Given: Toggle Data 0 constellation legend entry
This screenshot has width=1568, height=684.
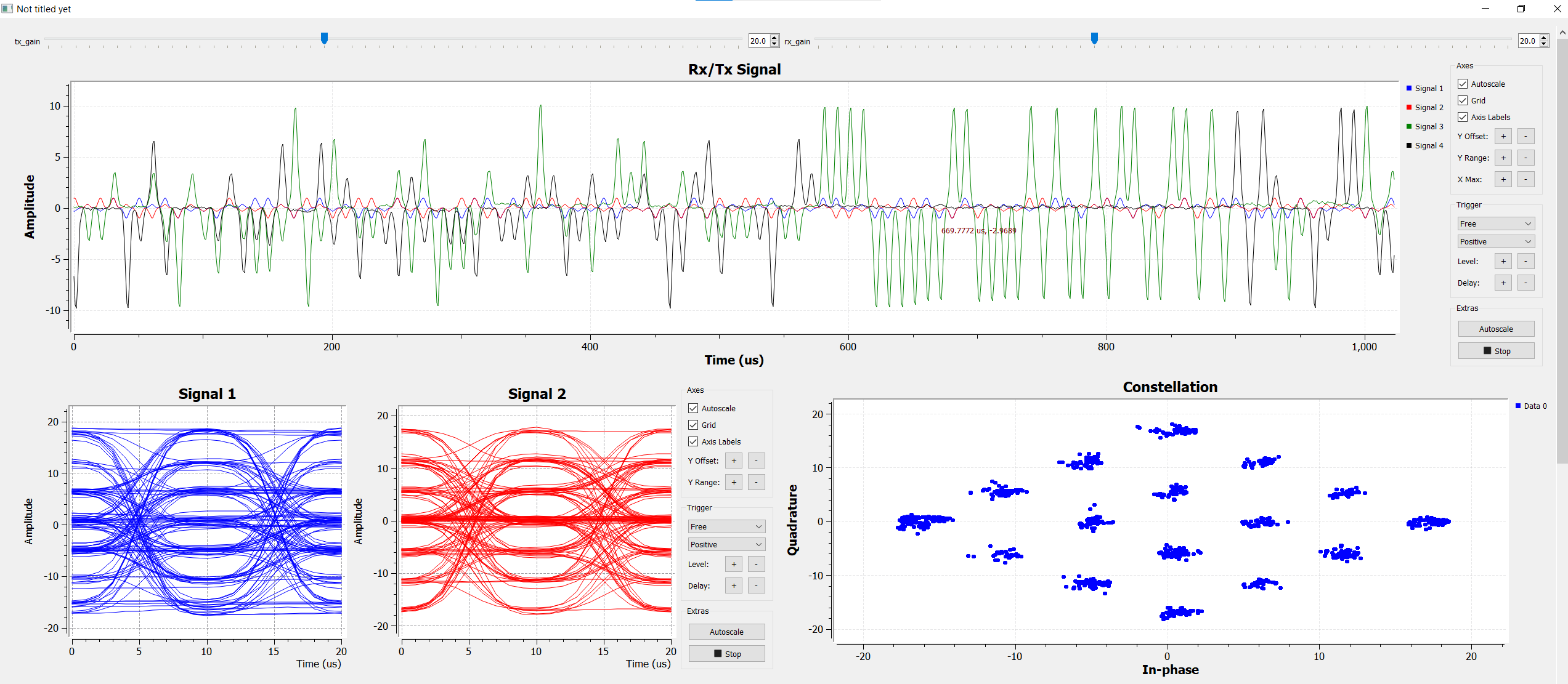Looking at the screenshot, I should [1531, 406].
